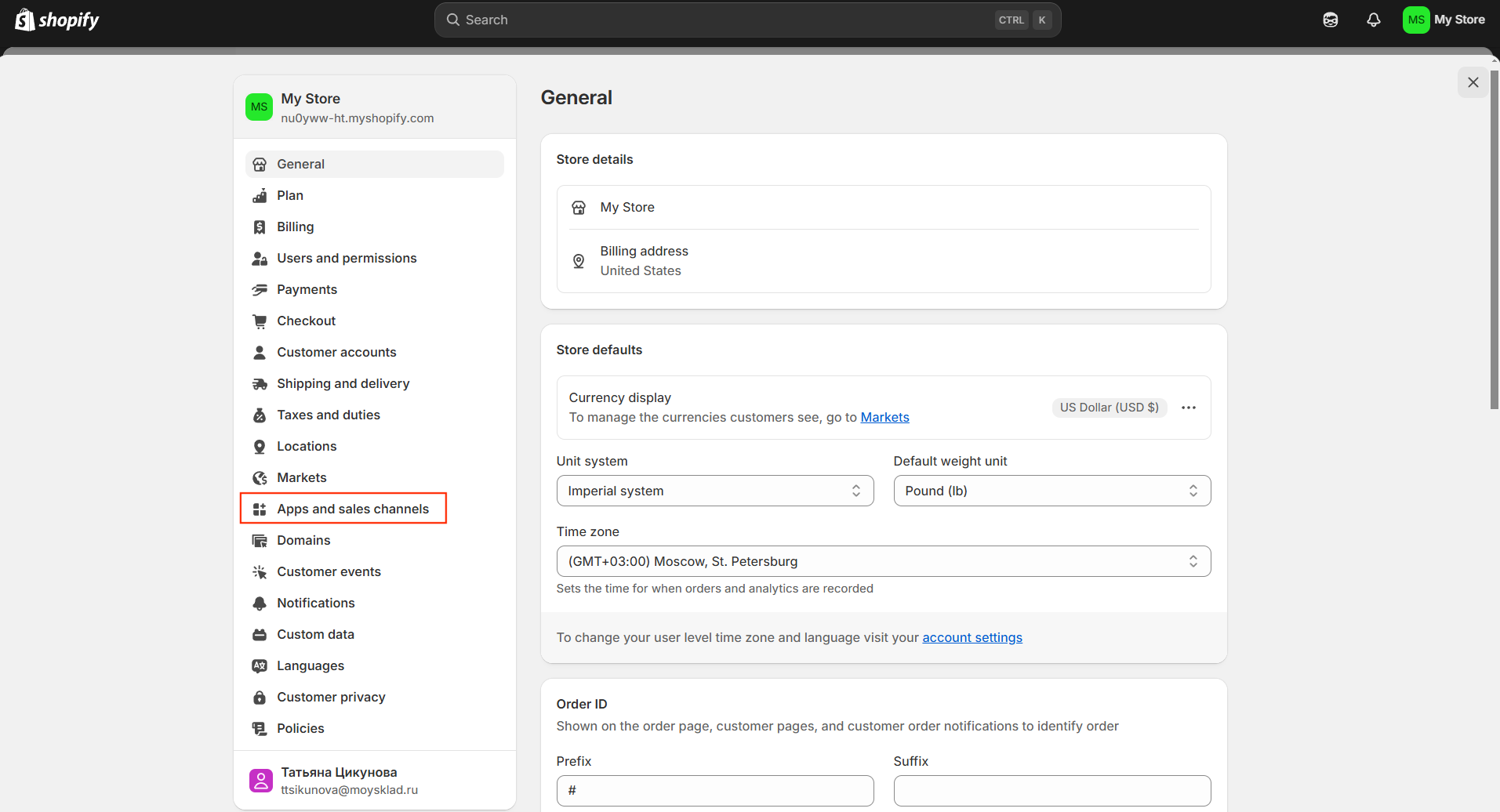
Task: Open Checkout settings
Action: (375, 321)
